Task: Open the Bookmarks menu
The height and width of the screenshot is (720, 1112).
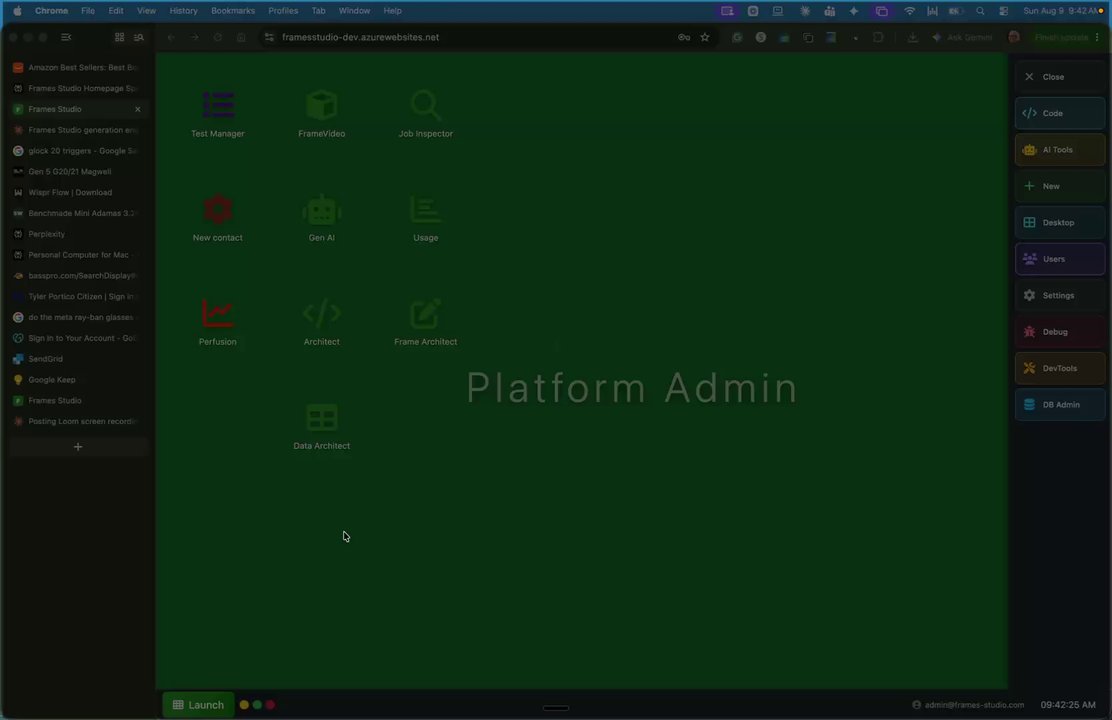Action: [233, 11]
